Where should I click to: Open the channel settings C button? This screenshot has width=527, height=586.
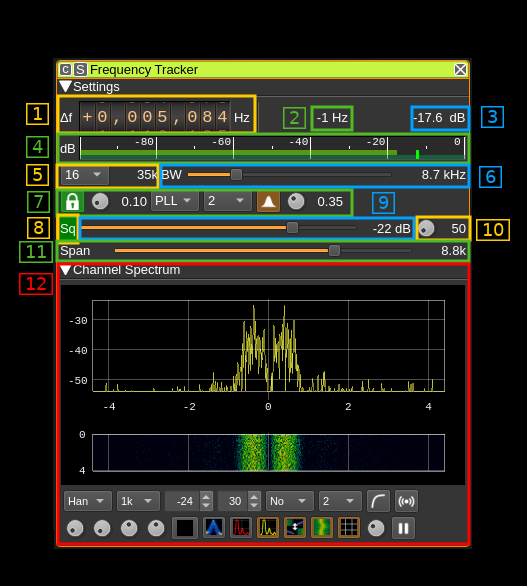[65, 70]
